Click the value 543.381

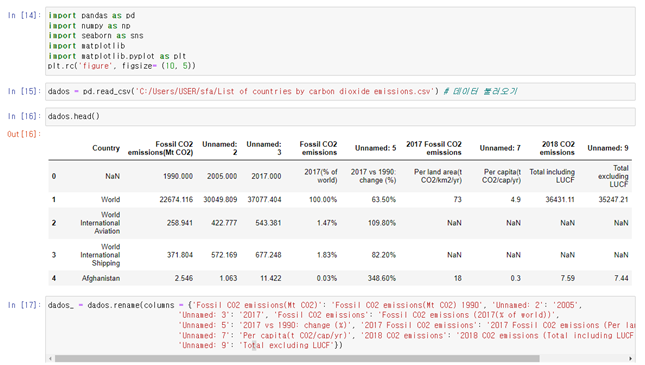coord(268,223)
